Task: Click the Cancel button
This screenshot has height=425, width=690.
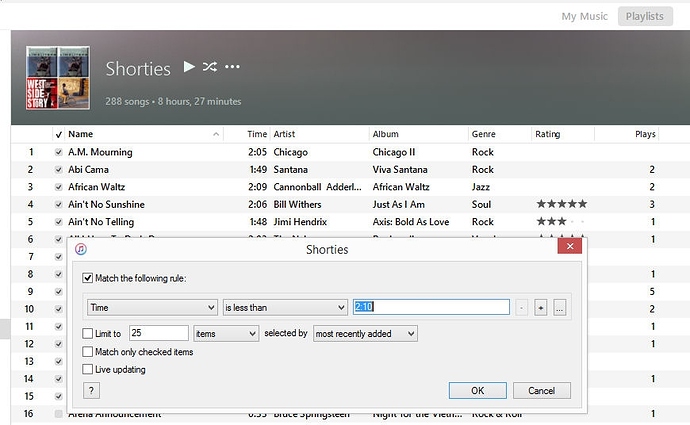Action: tap(541, 390)
